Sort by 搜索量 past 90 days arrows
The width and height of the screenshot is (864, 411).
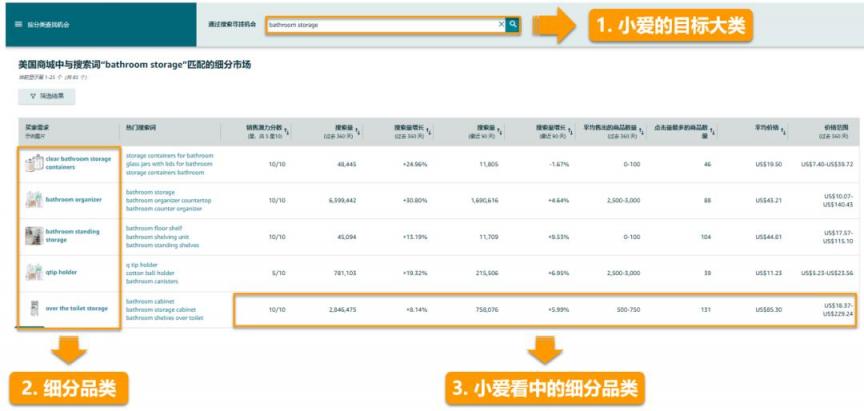(500, 131)
